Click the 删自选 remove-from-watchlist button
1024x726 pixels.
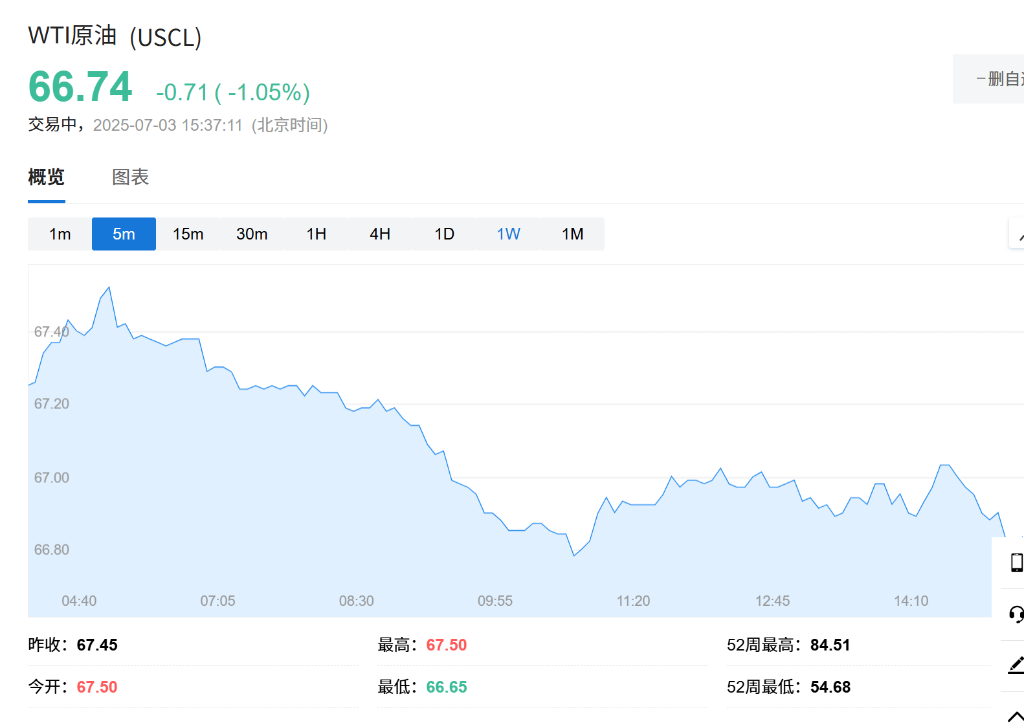(x=992, y=79)
